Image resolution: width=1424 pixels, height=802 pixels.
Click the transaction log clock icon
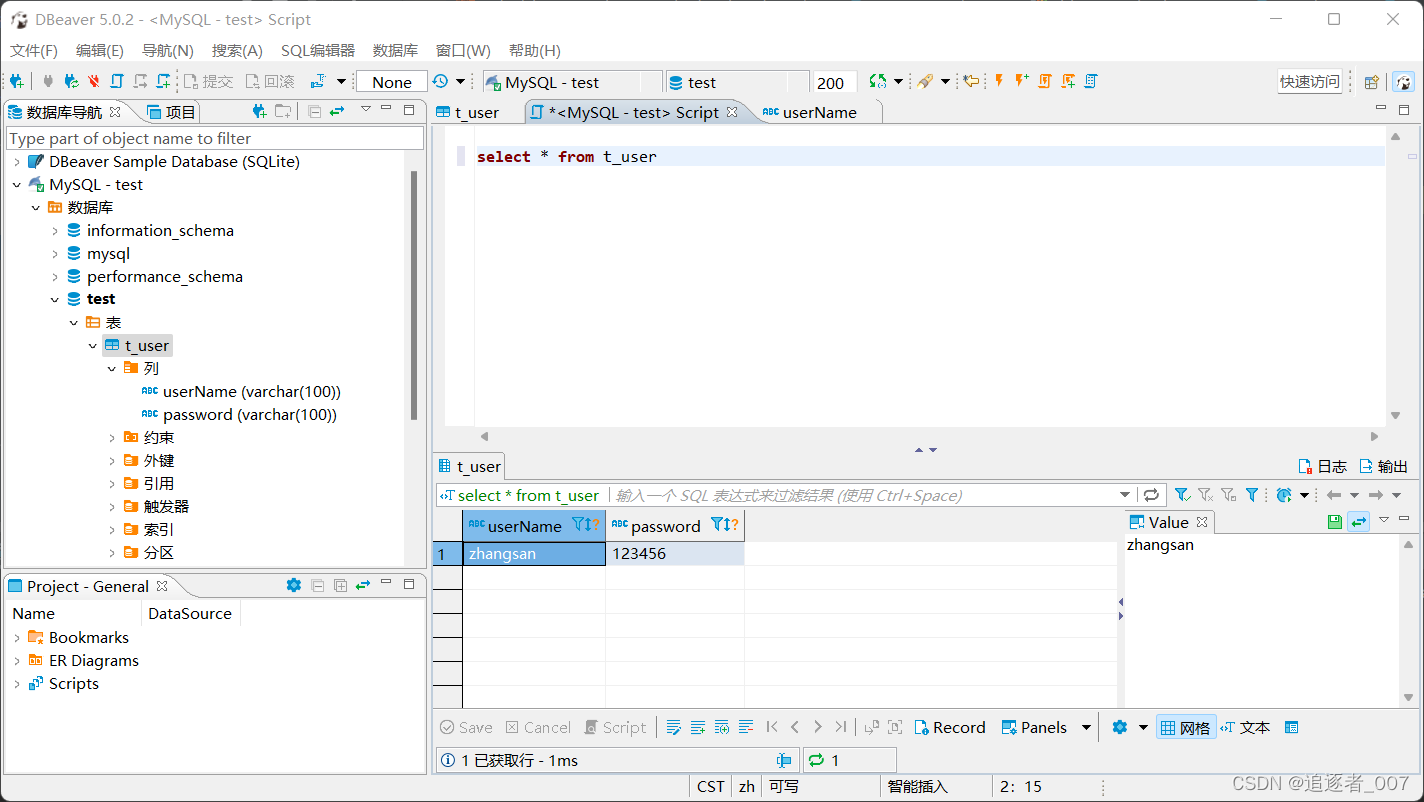(x=440, y=82)
